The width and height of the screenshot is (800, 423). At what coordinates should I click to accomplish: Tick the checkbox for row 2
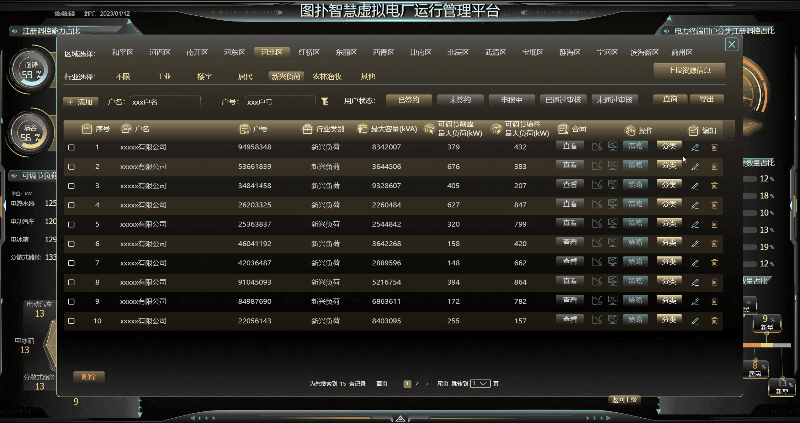71,167
